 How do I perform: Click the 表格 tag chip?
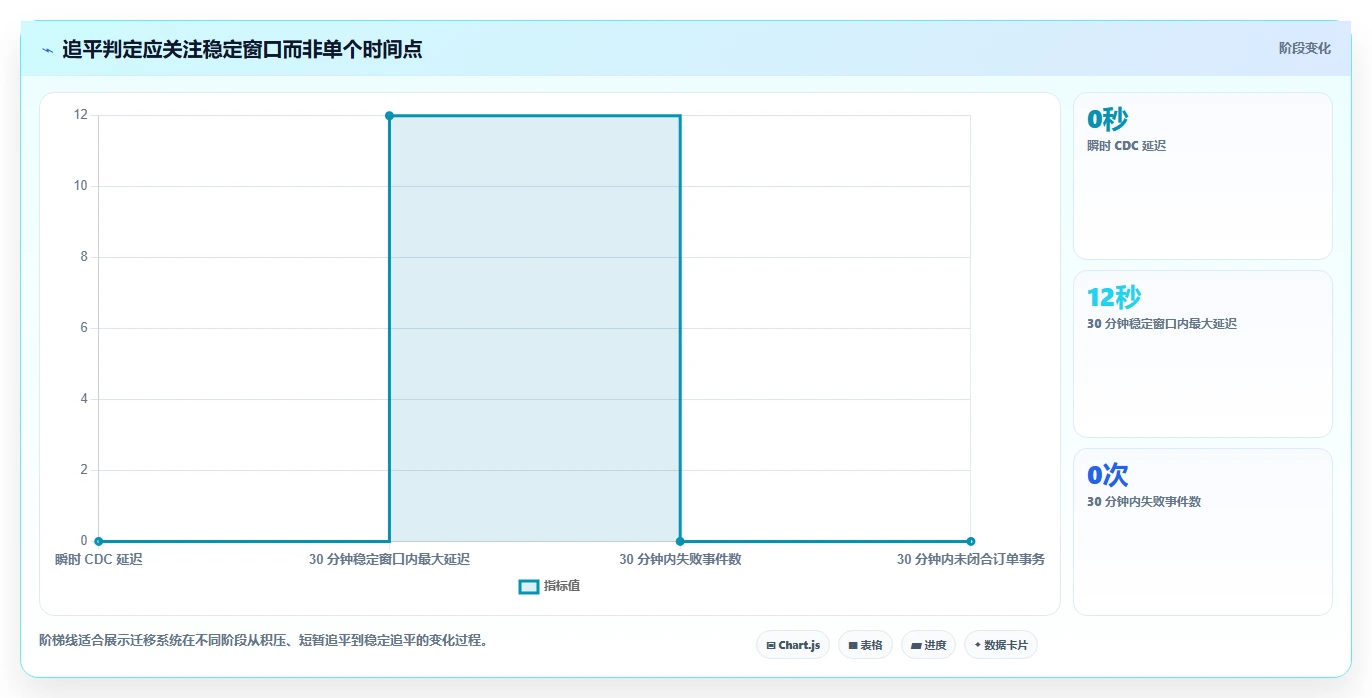click(x=865, y=645)
